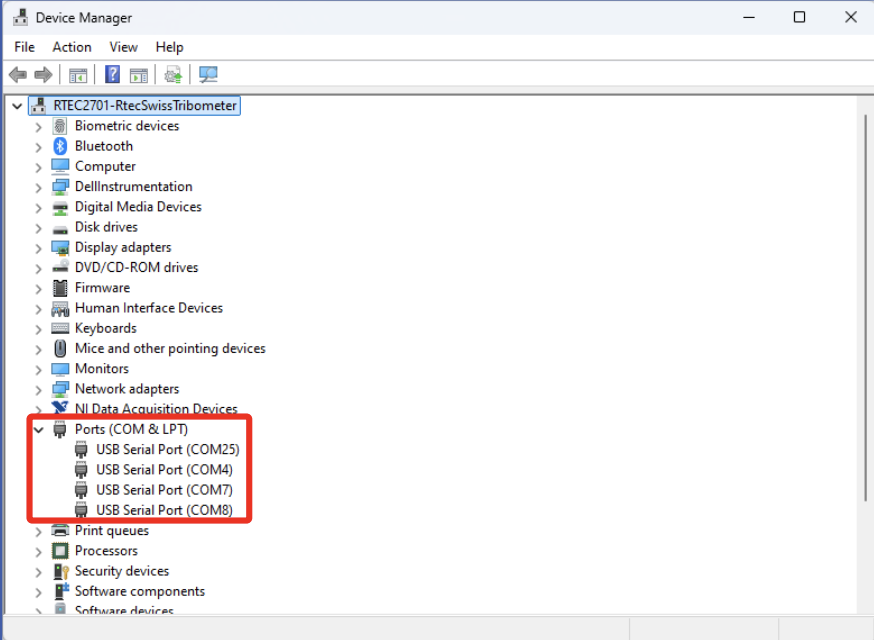Click the Firmware chip icon
The height and width of the screenshot is (640, 874).
pyautogui.click(x=60, y=288)
